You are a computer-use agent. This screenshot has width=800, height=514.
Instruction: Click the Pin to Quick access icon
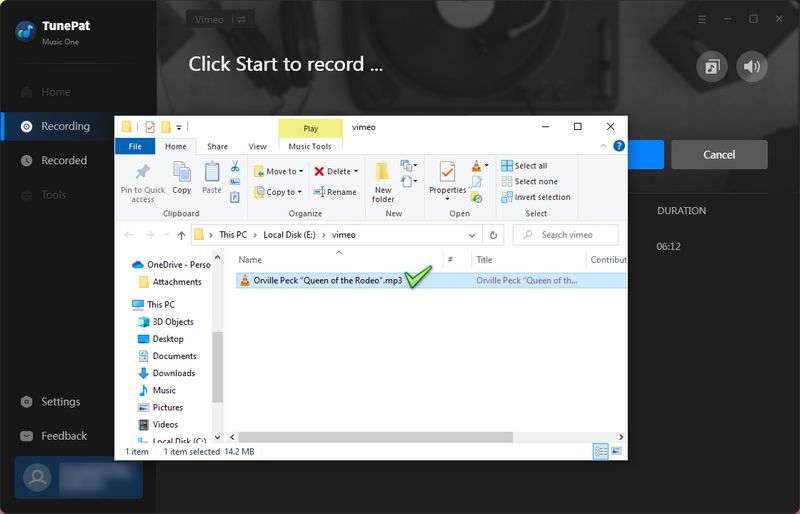[x=143, y=172]
